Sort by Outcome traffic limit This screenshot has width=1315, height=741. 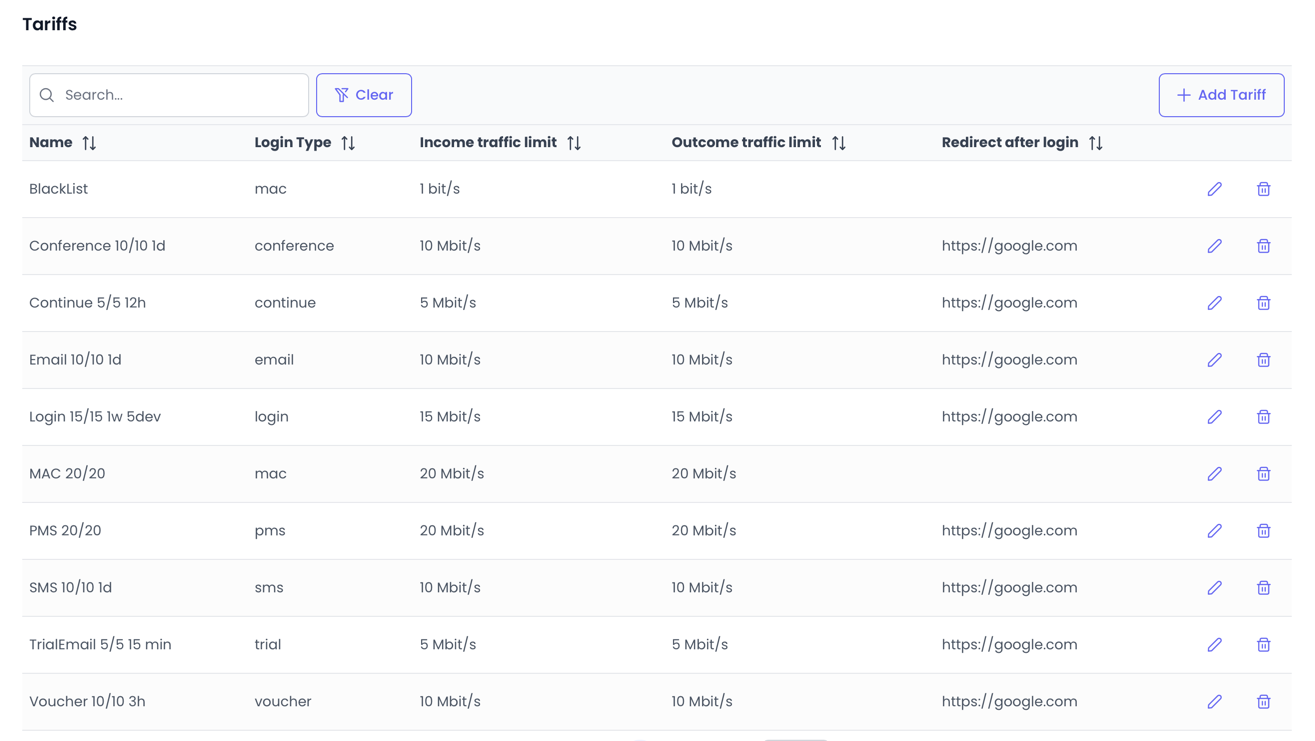click(838, 143)
